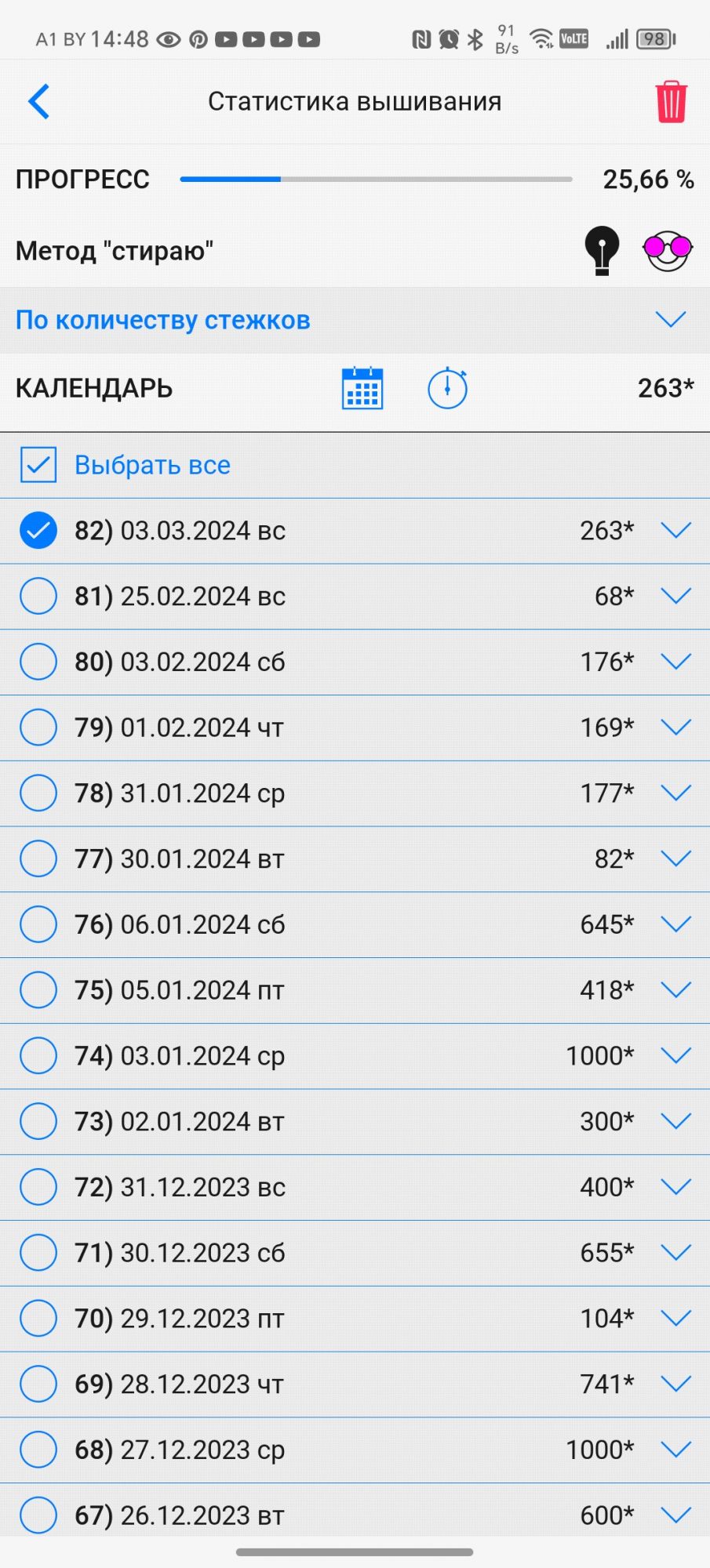The width and height of the screenshot is (710, 1568).
Task: Toggle the 'Выбрать все' checkbox
Action: 38,465
